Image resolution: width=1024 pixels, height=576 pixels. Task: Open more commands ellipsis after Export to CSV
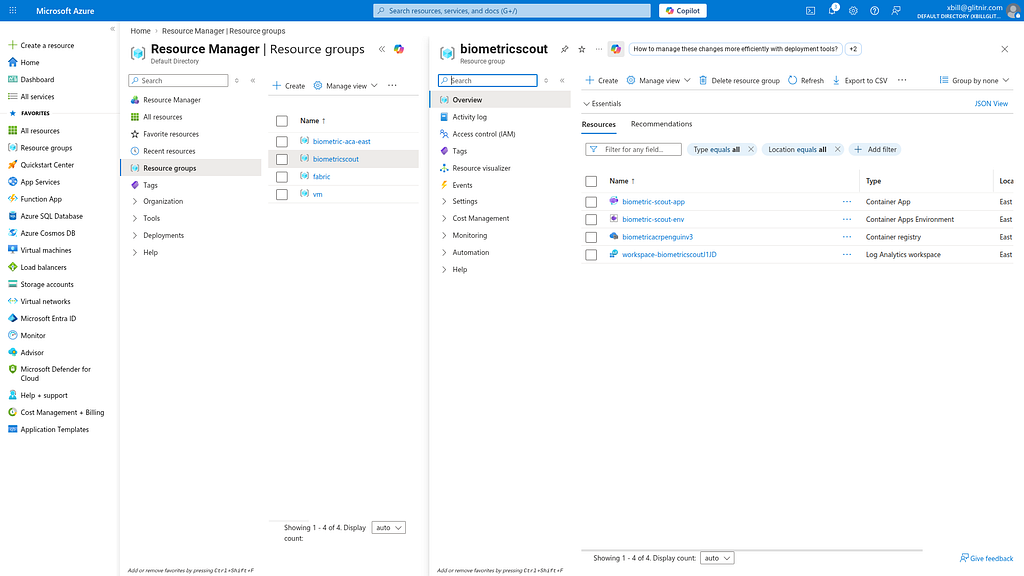pos(902,80)
